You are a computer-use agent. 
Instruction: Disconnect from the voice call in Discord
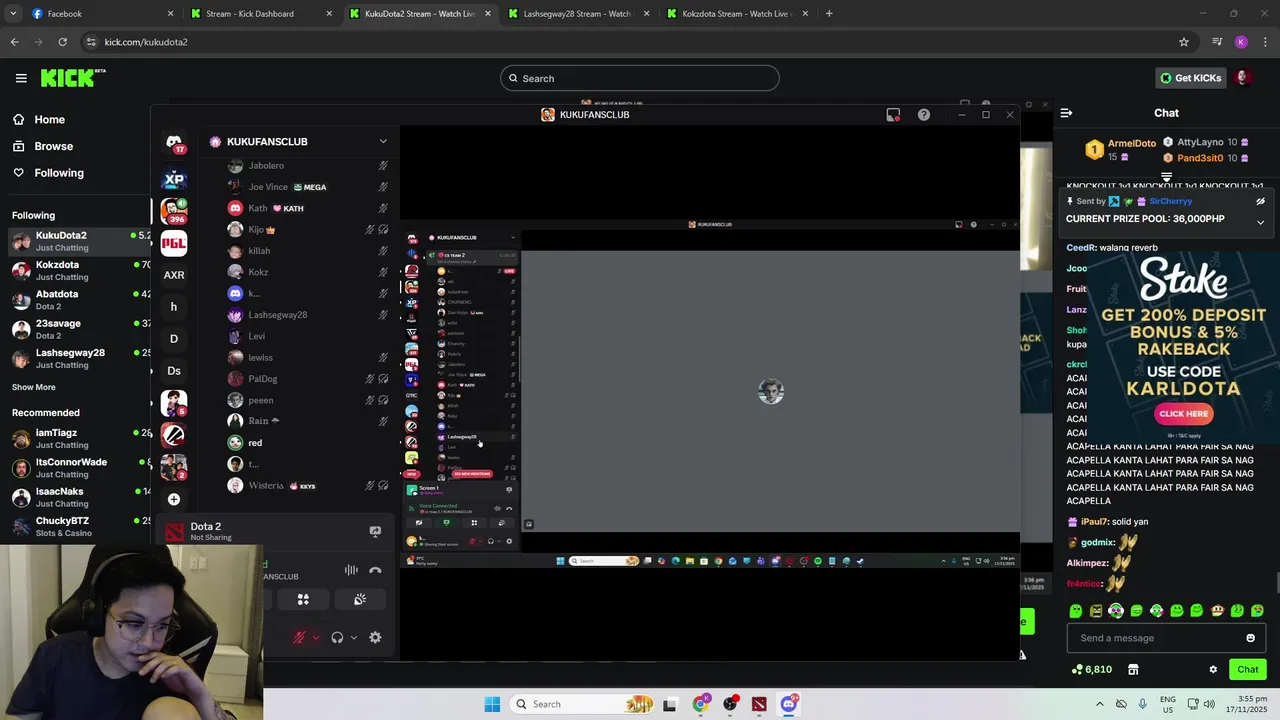(x=375, y=571)
